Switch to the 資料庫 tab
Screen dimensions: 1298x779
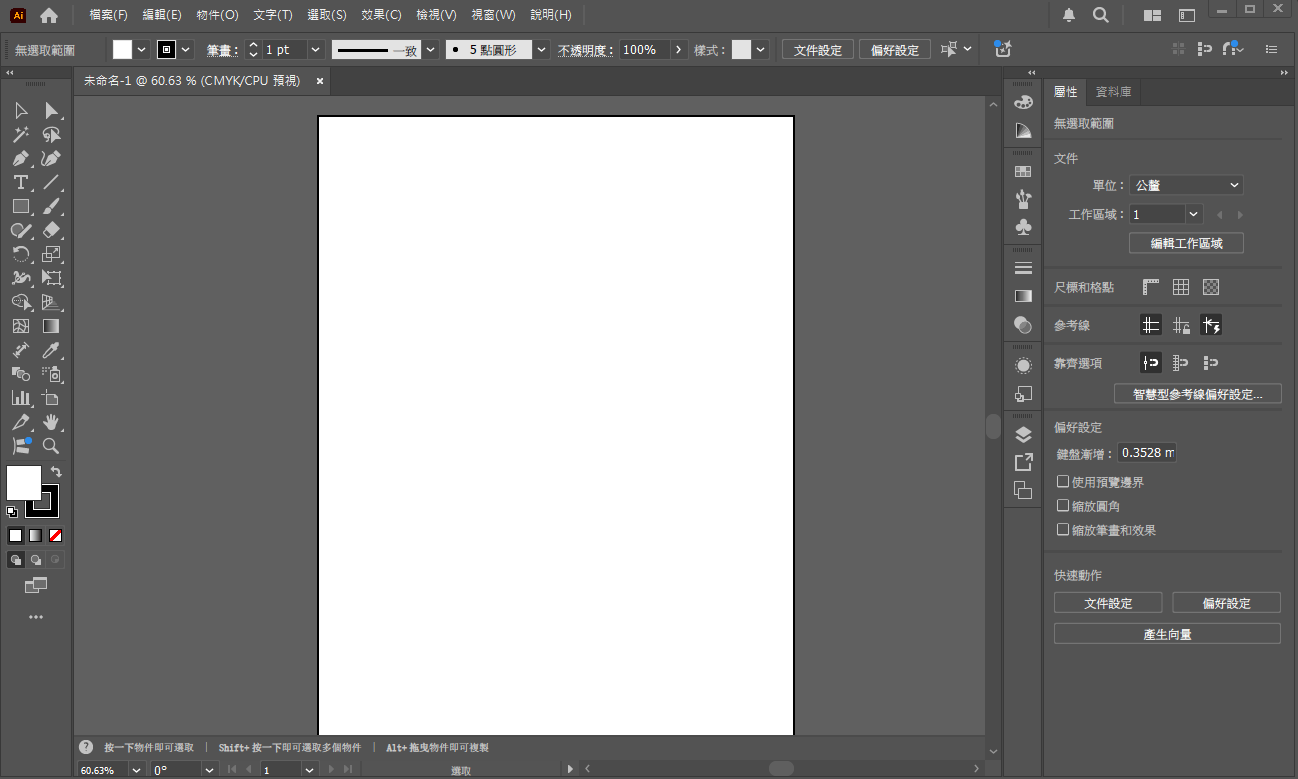point(1114,92)
